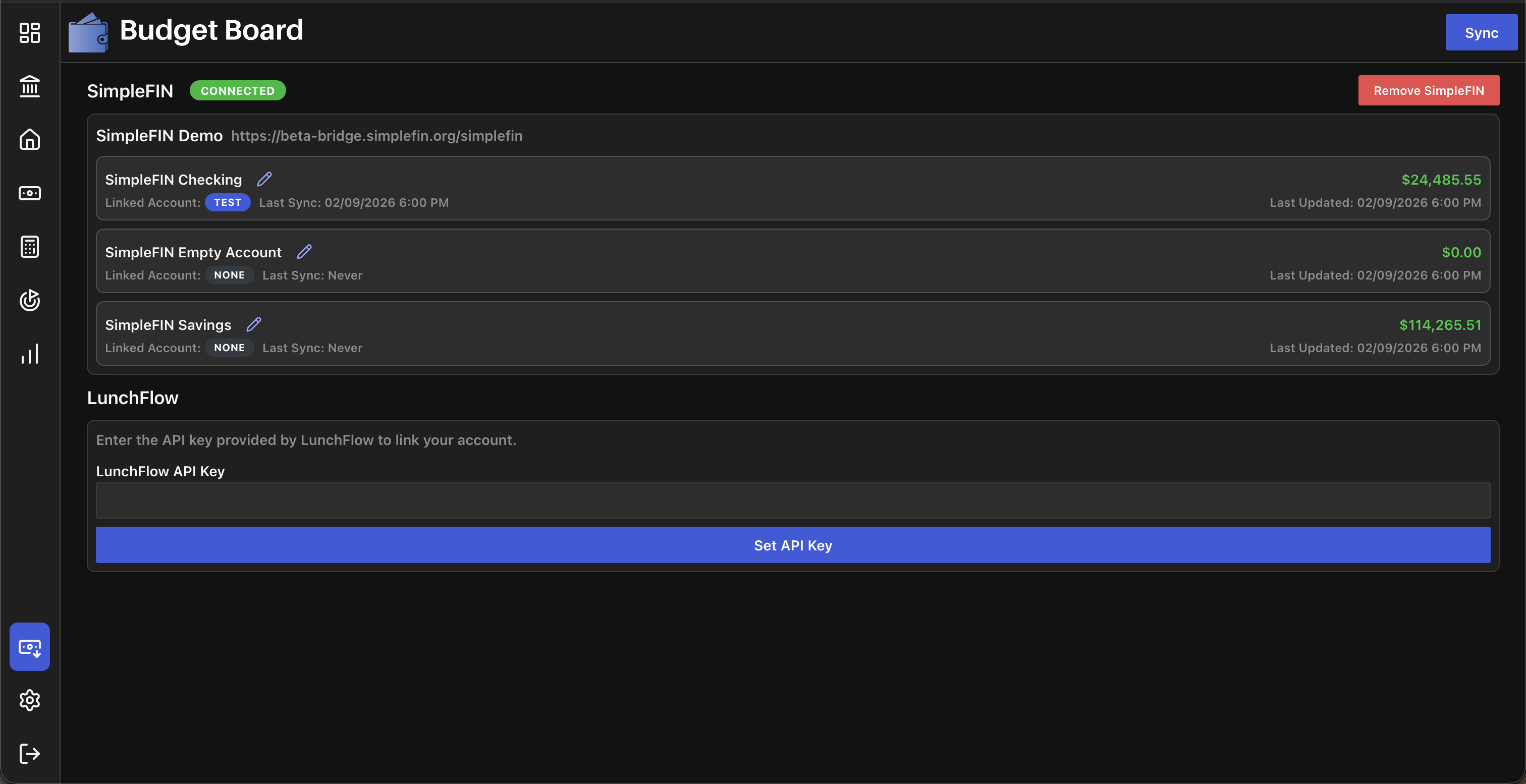Click the $0.00 balance

[x=1461, y=253]
